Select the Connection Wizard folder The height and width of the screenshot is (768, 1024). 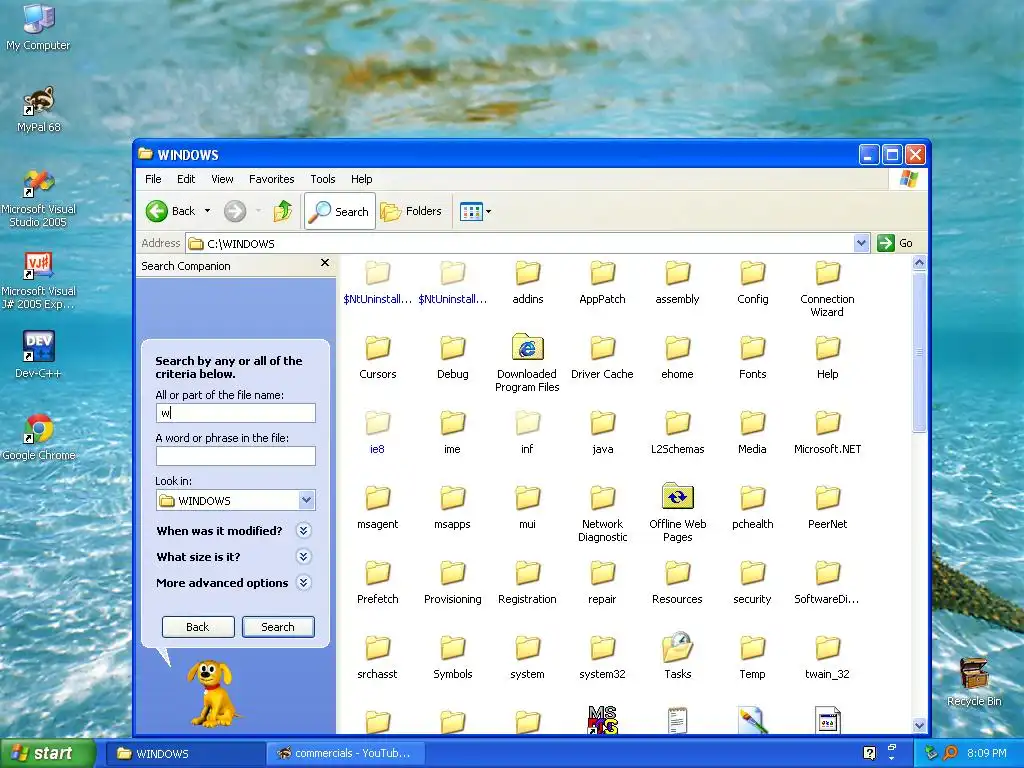(827, 289)
